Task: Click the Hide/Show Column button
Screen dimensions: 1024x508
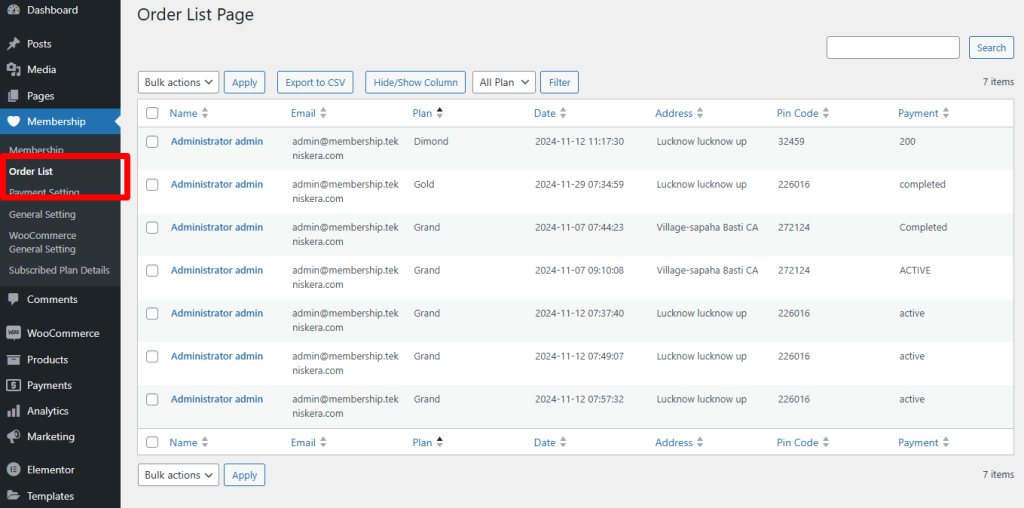Action: click(415, 83)
